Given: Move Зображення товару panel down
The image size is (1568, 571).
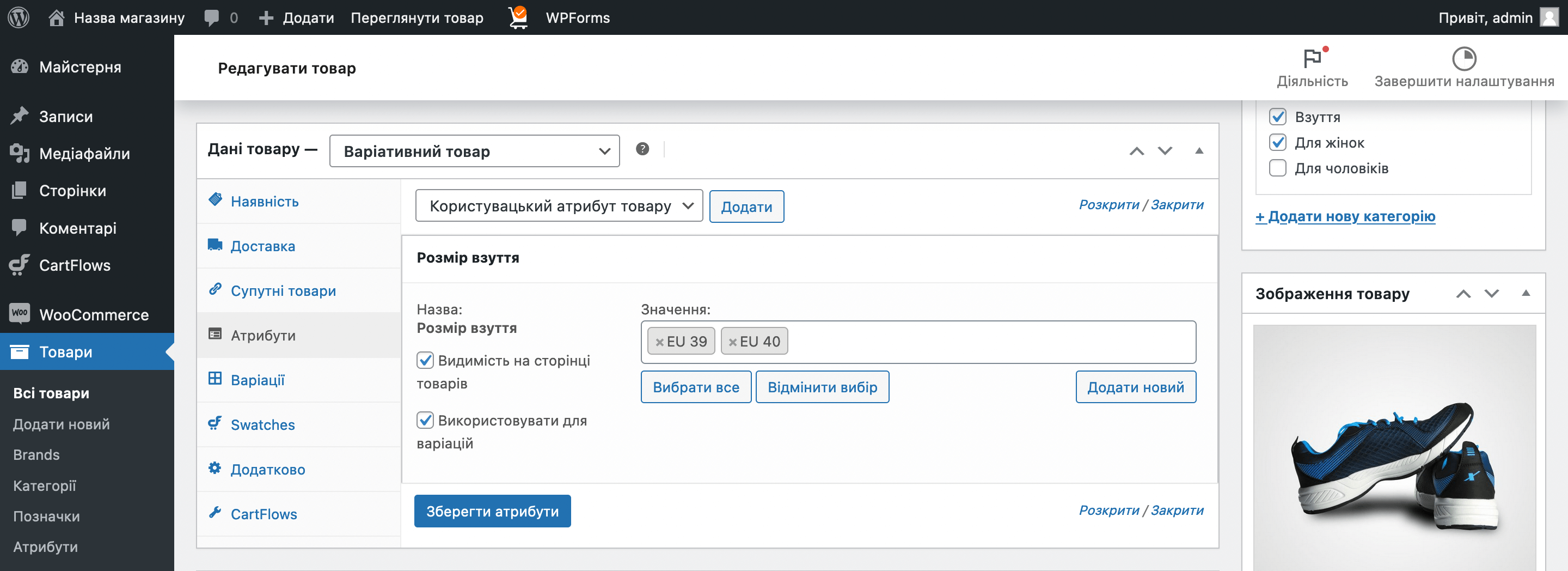Looking at the screenshot, I should click(1491, 294).
